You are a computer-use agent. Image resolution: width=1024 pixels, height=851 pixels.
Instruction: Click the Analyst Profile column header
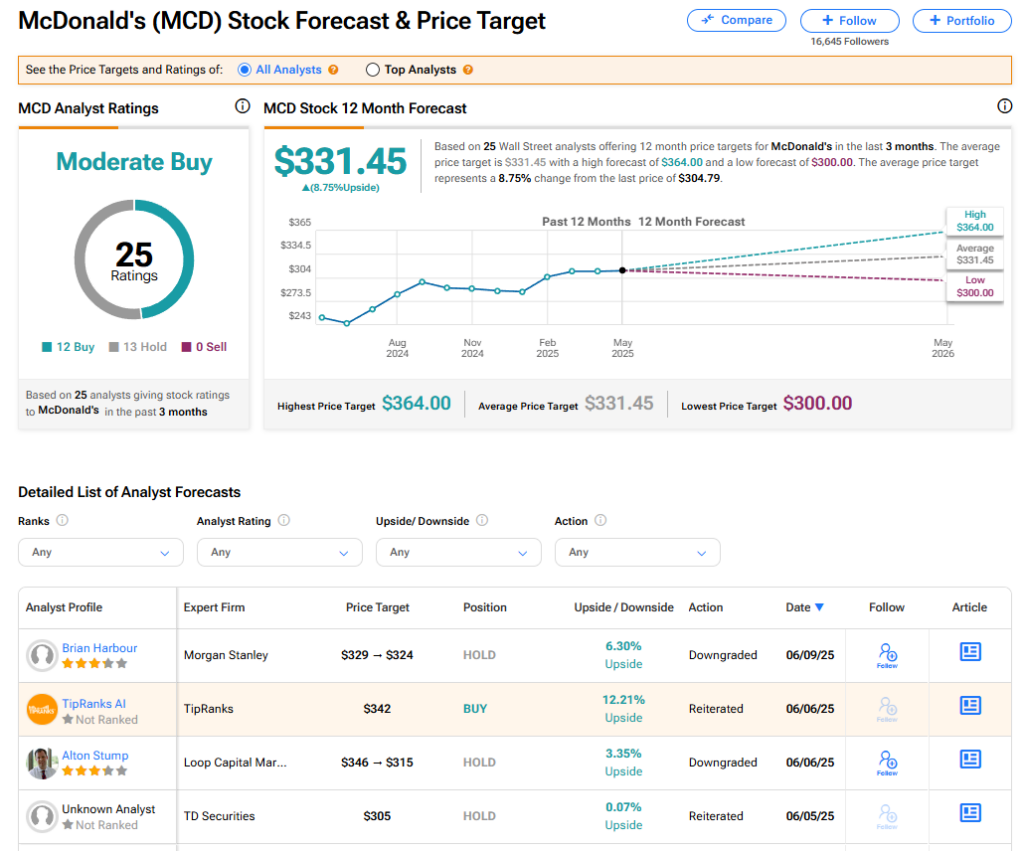[x=64, y=607]
